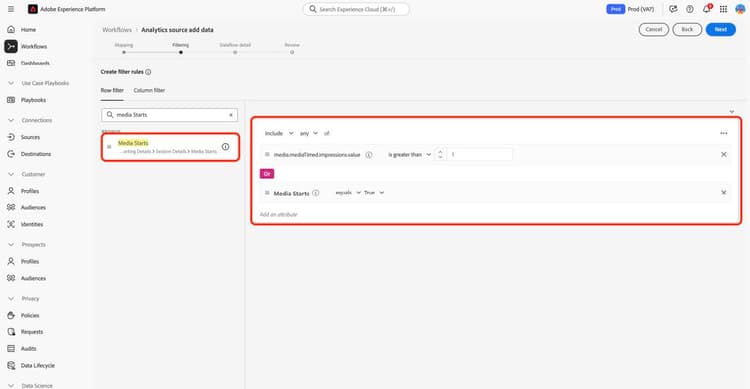Image resolution: width=750 pixels, height=389 pixels.
Task: Click the Cancel button
Action: (653, 30)
